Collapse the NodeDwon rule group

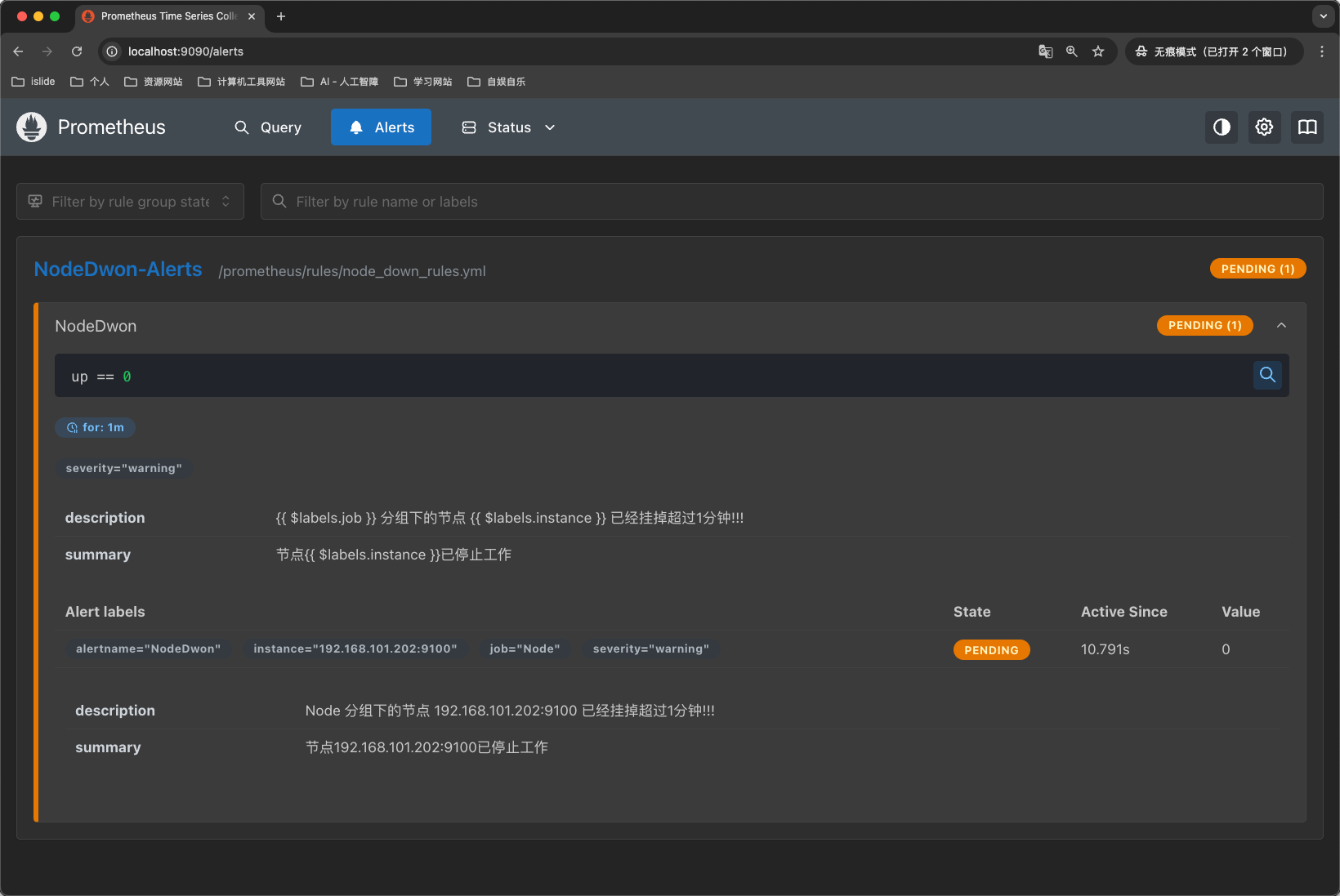[x=1281, y=325]
